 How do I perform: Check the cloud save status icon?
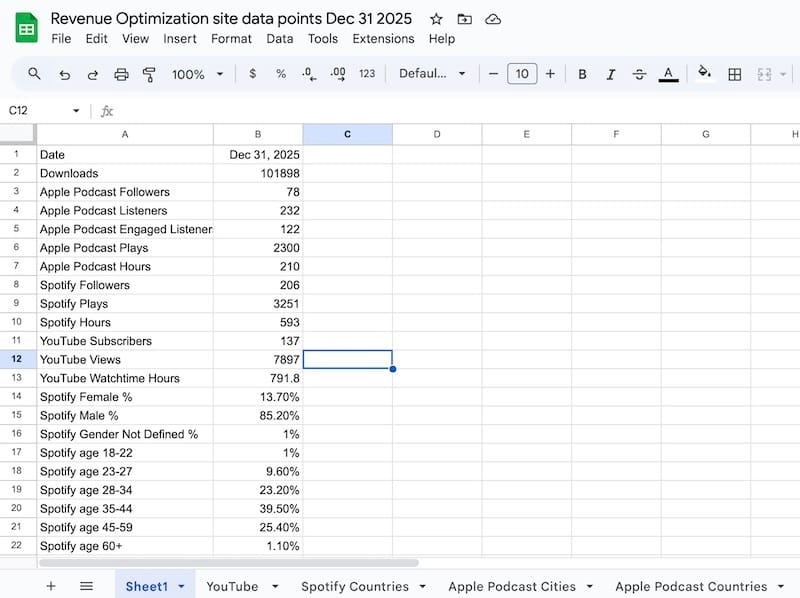click(x=493, y=19)
